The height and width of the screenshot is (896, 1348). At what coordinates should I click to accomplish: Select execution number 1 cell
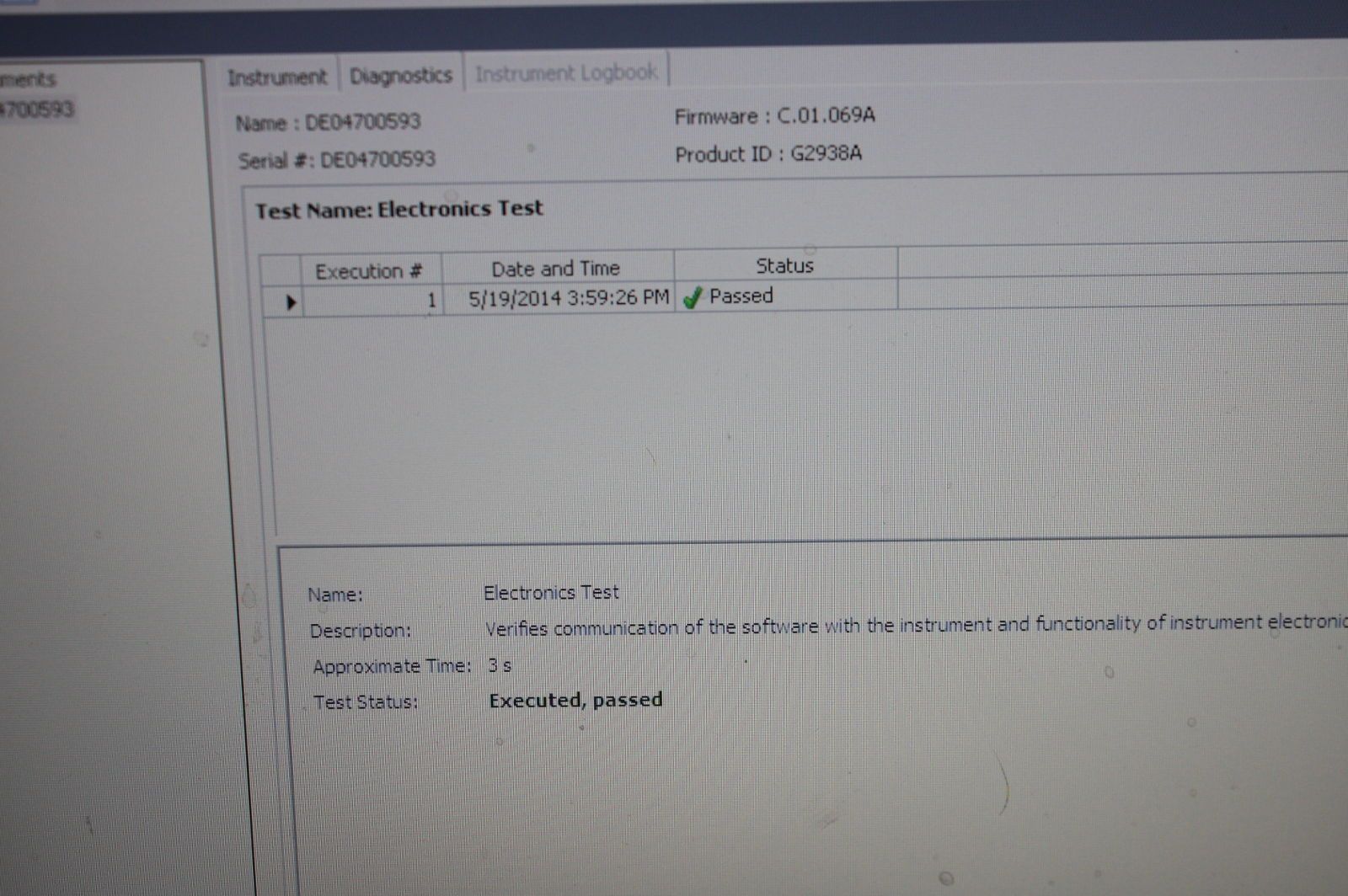point(372,300)
